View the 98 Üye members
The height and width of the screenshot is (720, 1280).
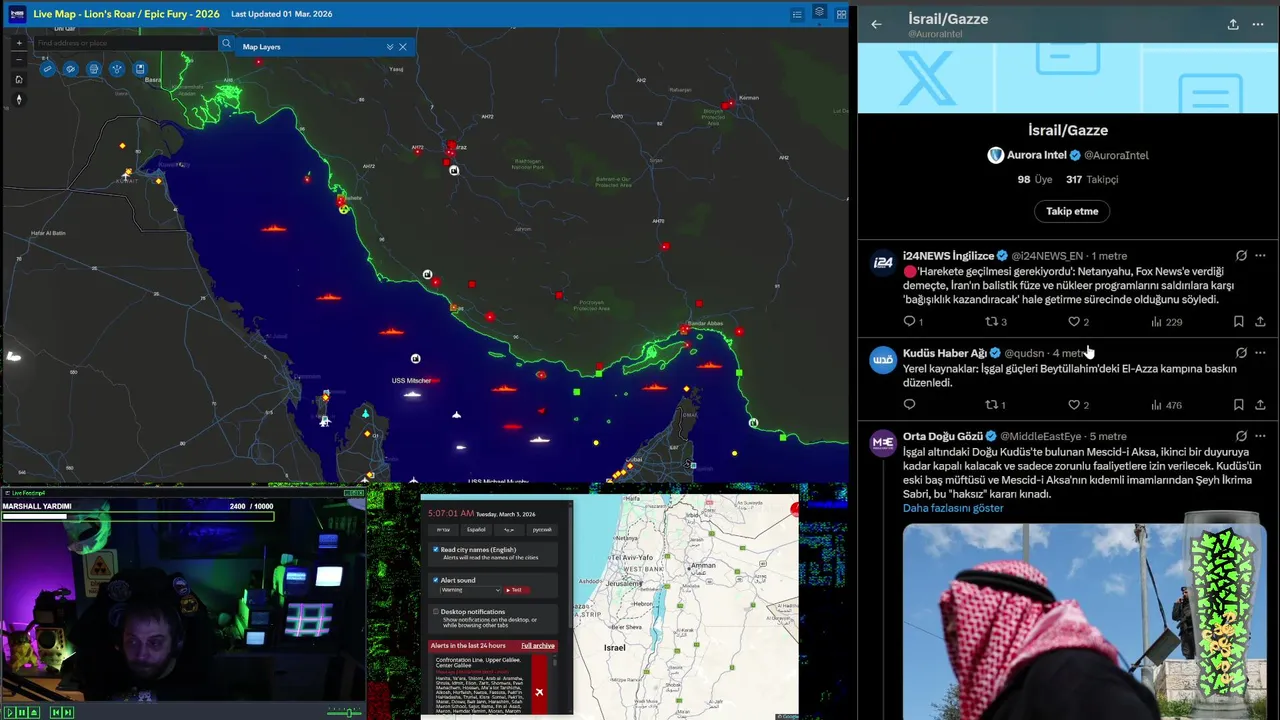coord(1035,180)
